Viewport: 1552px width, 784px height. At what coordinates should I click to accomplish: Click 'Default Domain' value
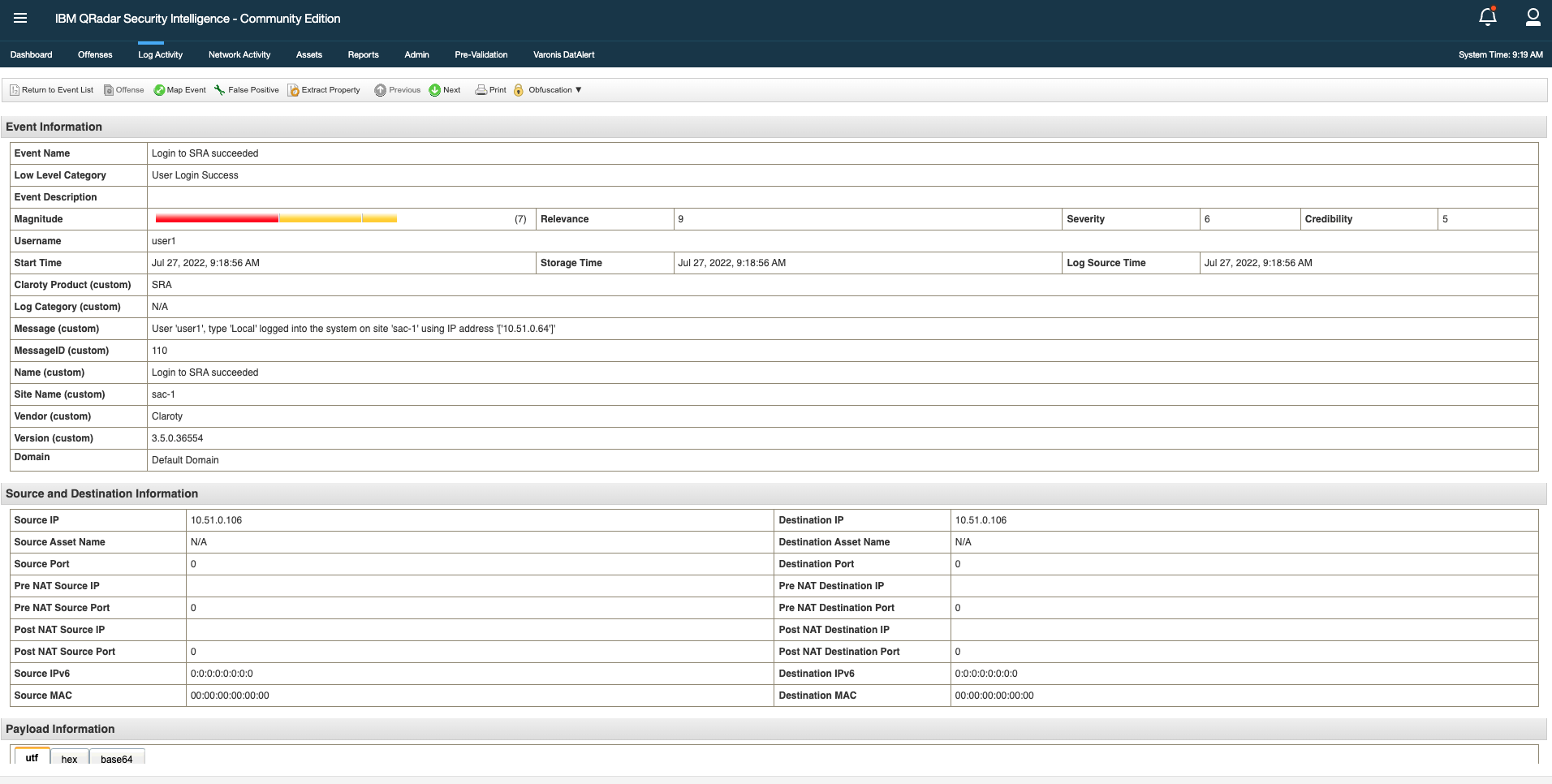pyautogui.click(x=185, y=460)
